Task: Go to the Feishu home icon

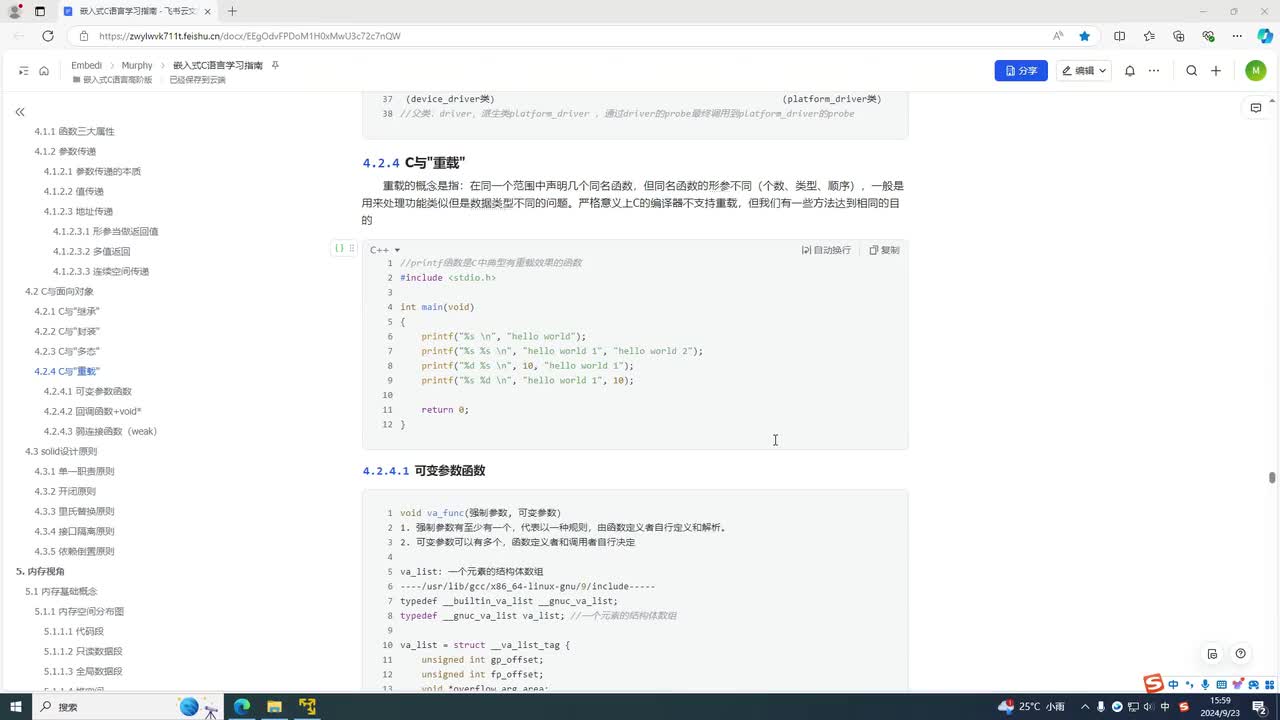Action: point(44,71)
